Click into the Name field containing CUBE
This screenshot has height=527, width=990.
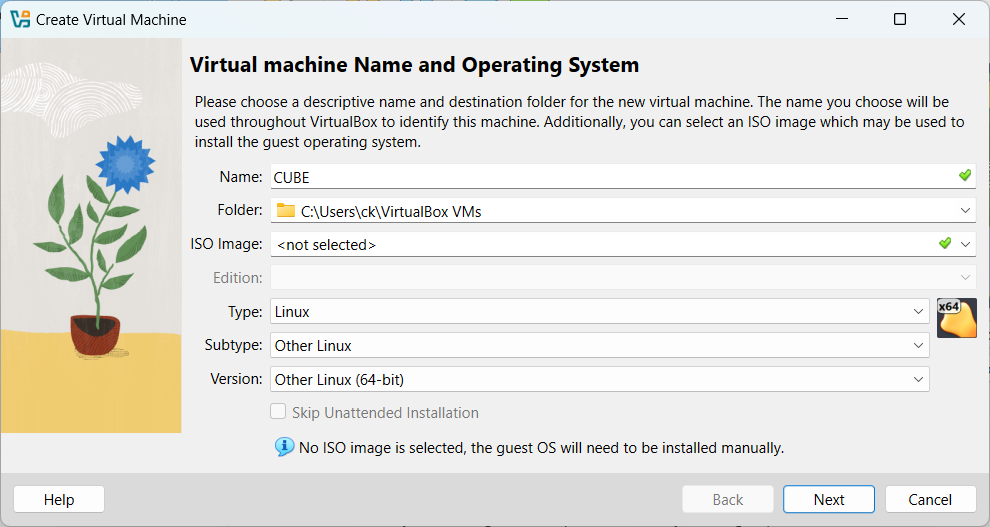click(x=600, y=177)
